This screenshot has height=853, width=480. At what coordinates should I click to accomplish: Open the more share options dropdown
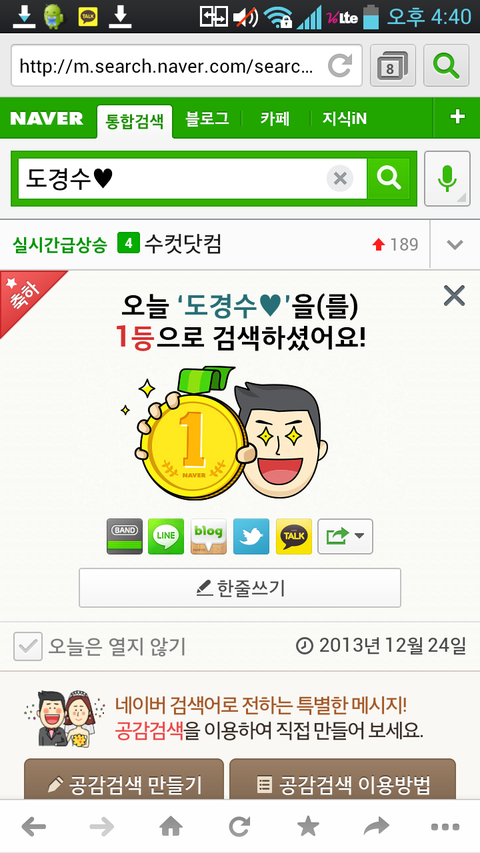[x=346, y=536]
